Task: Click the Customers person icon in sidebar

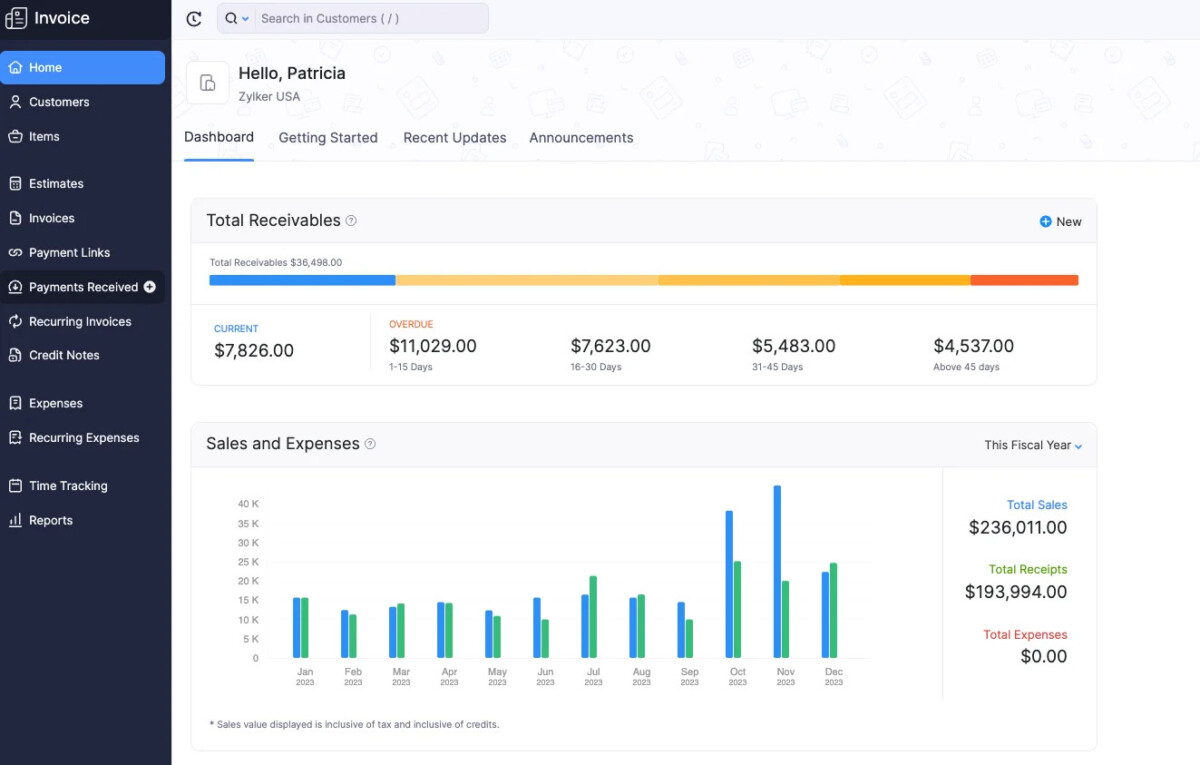Action: [x=15, y=102]
